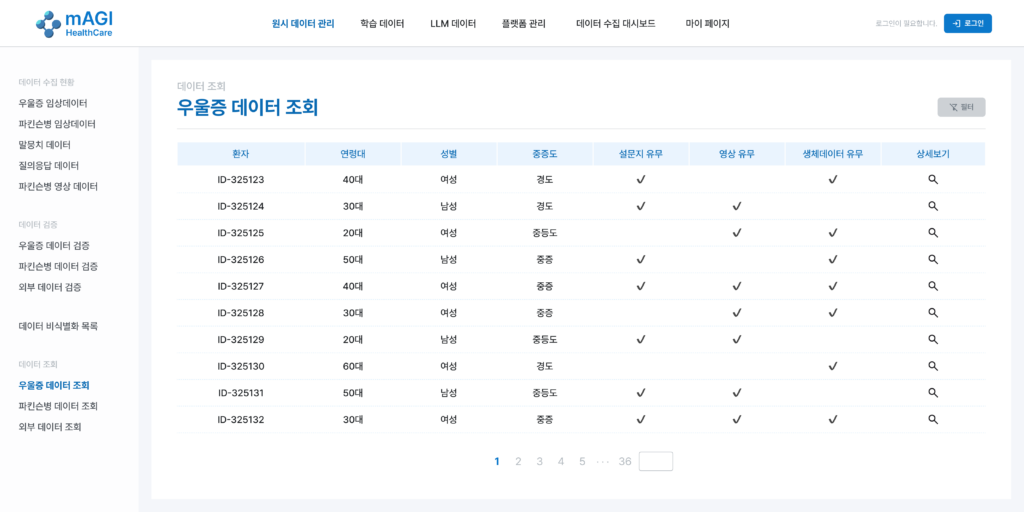The height and width of the screenshot is (512, 1024).
Task: Click biodata checkmark for ID-325125
Action: [832, 233]
